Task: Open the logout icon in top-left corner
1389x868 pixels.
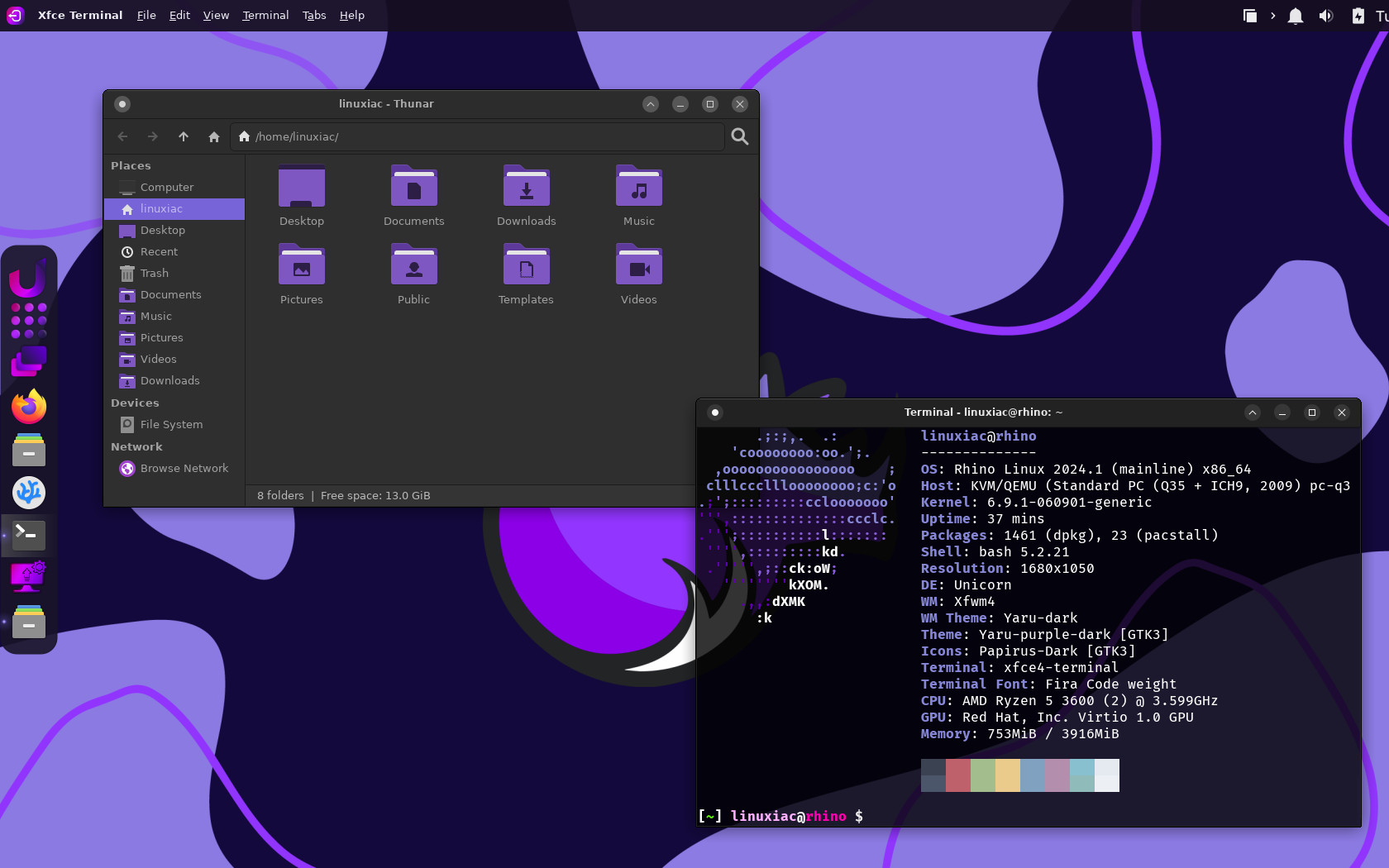Action: point(15,15)
